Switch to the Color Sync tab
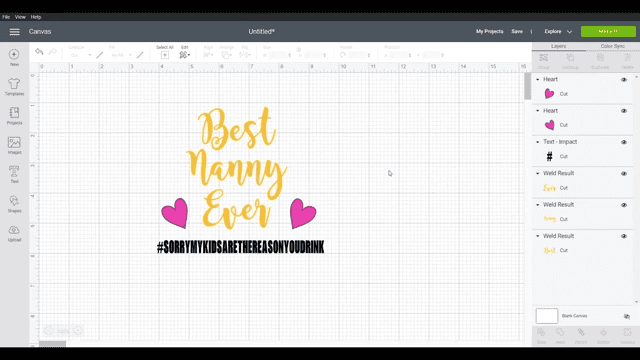Screen dimensions: 640x360 pyautogui.click(x=612, y=46)
